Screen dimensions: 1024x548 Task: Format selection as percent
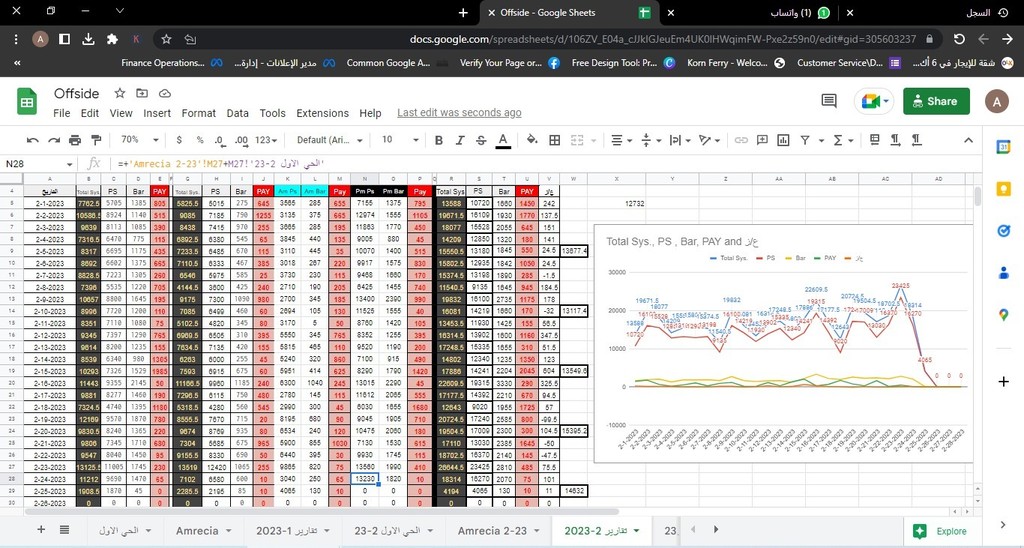(x=200, y=140)
